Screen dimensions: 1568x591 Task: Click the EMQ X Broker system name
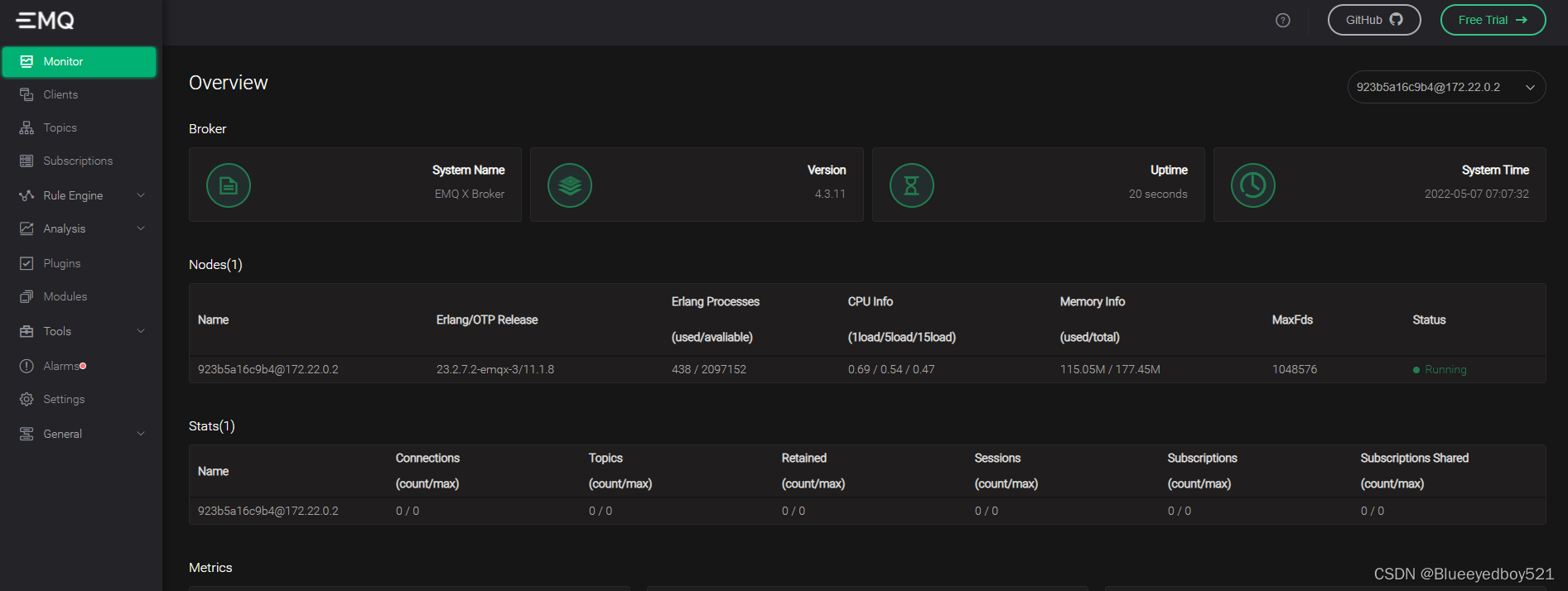pyautogui.click(x=470, y=194)
